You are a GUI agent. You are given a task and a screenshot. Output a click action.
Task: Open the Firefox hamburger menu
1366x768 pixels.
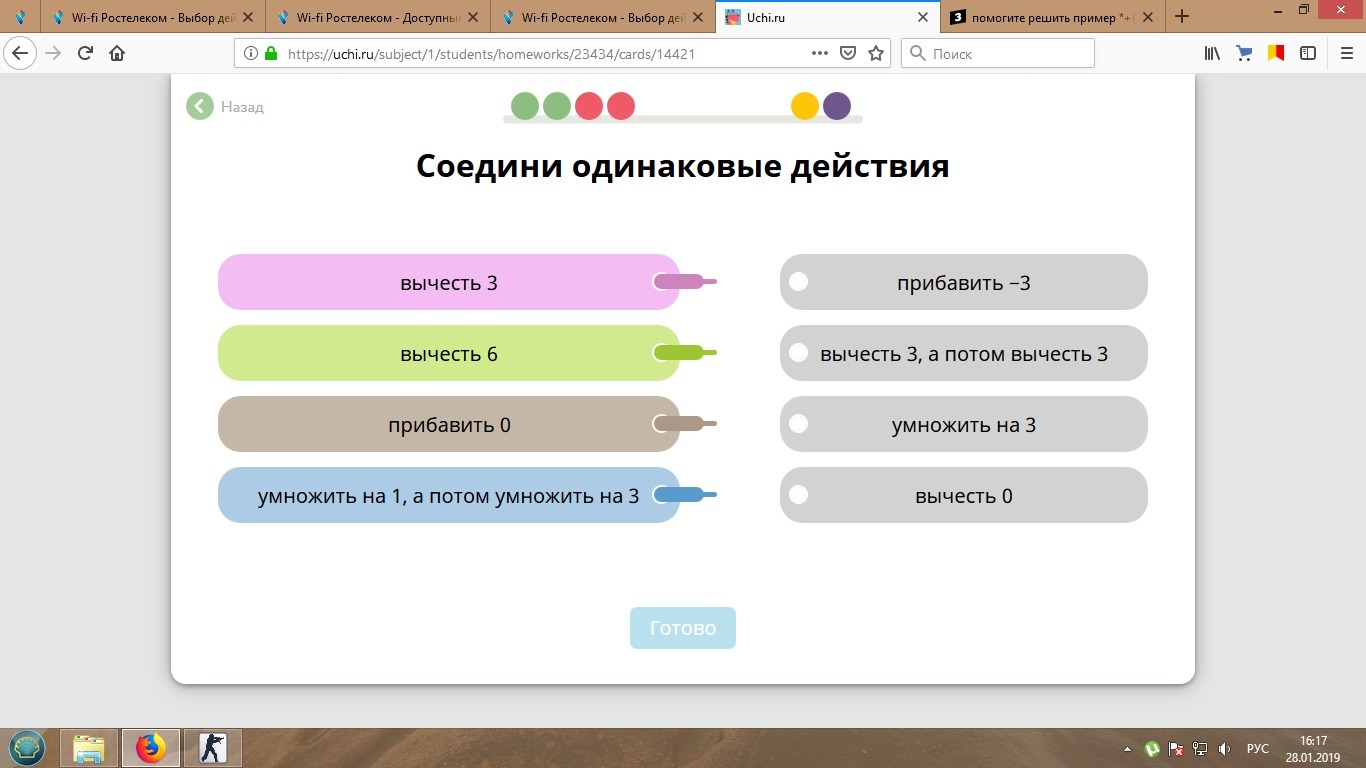coord(1346,54)
